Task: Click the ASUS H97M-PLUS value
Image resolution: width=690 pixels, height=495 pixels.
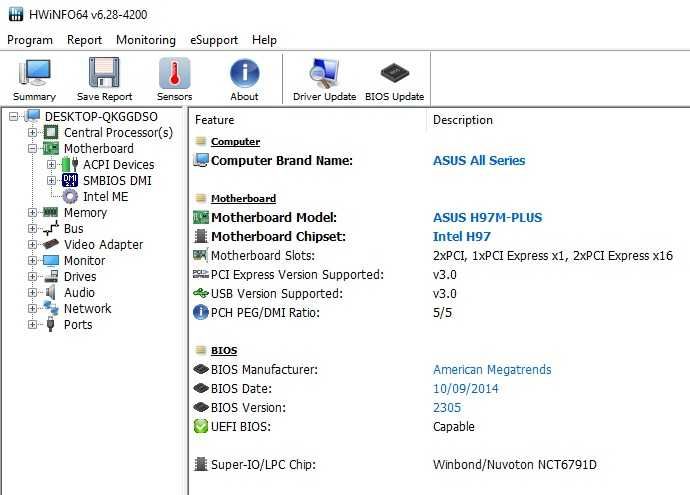Action: [488, 217]
